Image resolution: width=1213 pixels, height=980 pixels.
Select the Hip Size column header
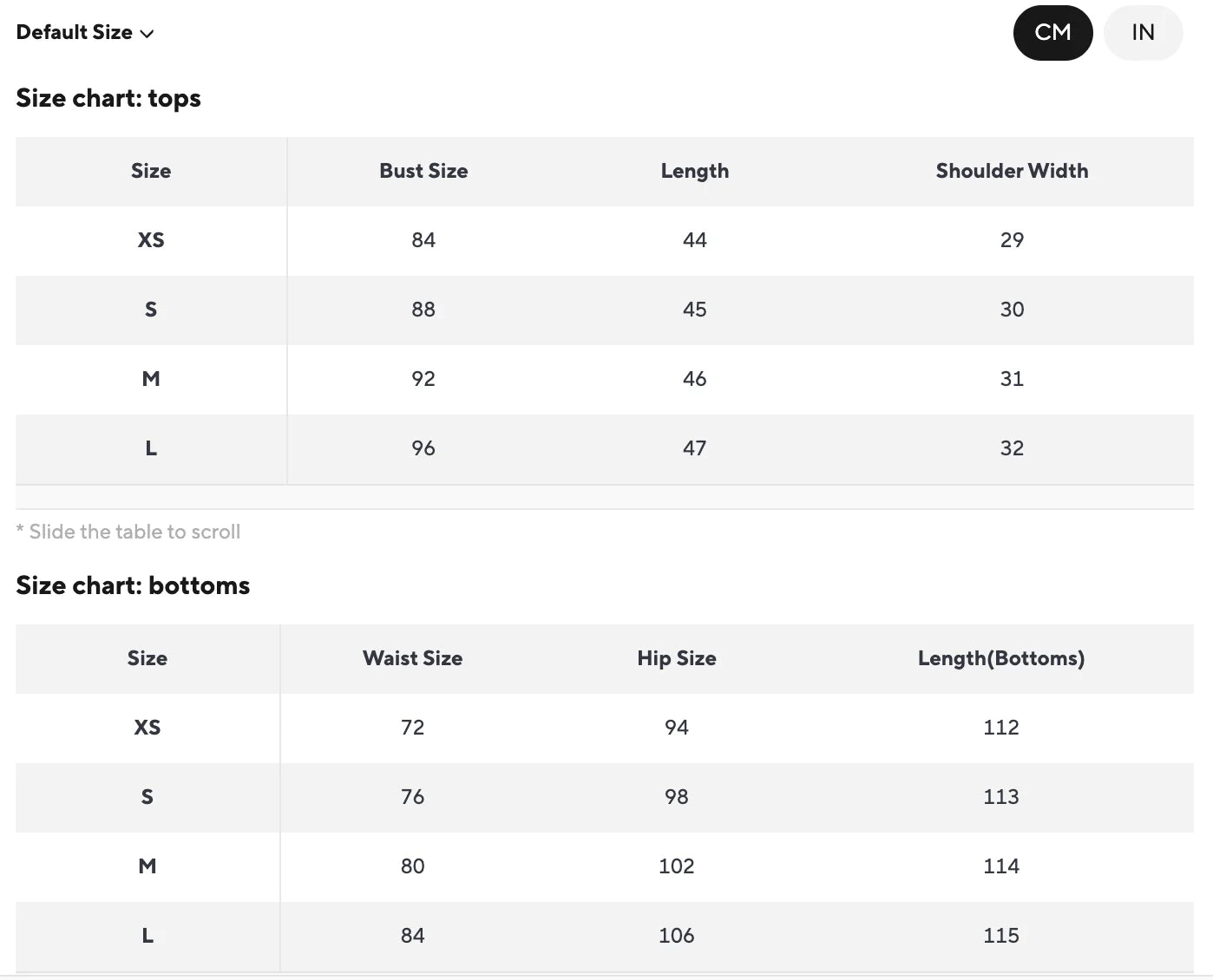(677, 658)
